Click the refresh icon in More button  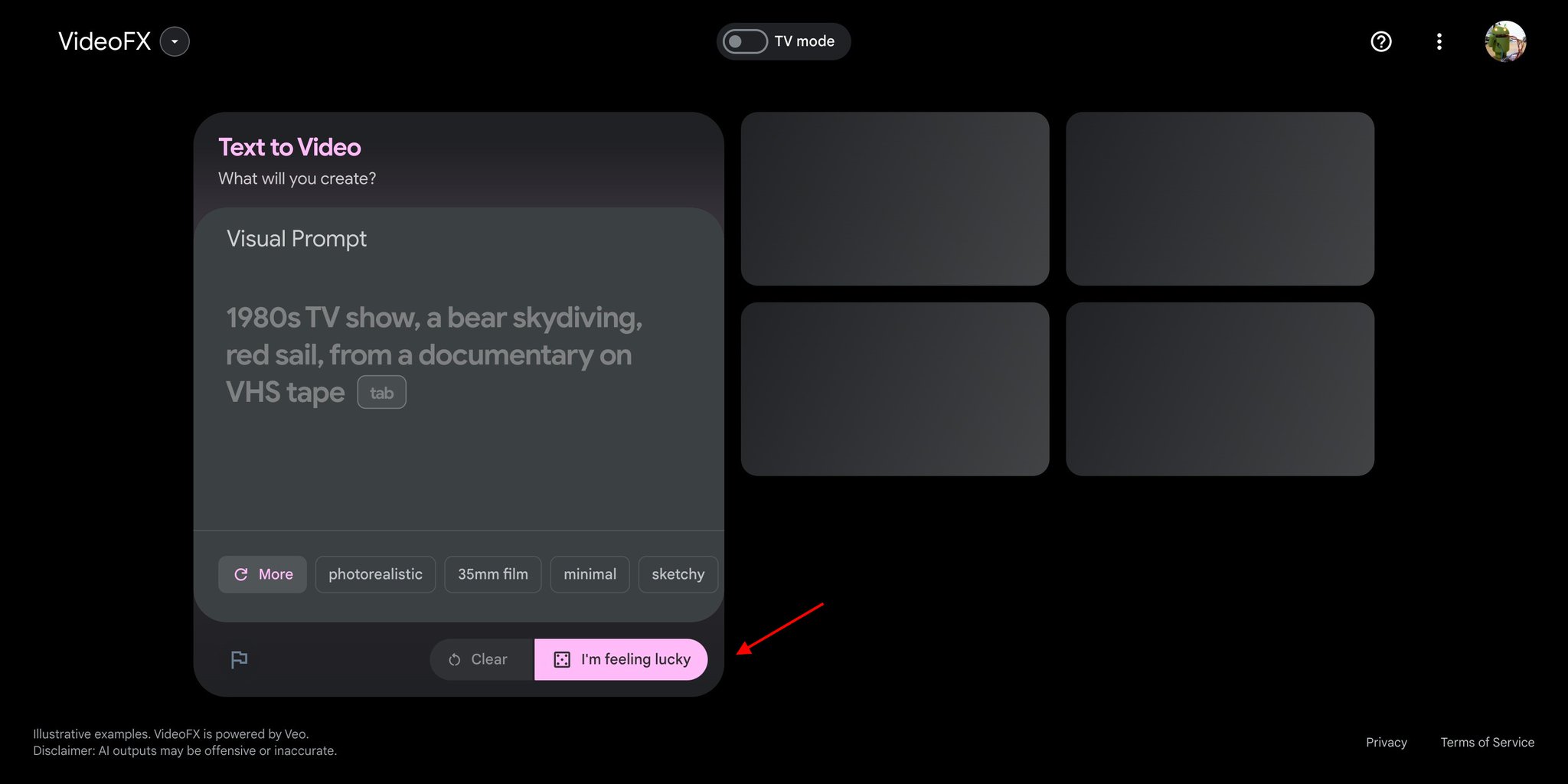coord(241,574)
